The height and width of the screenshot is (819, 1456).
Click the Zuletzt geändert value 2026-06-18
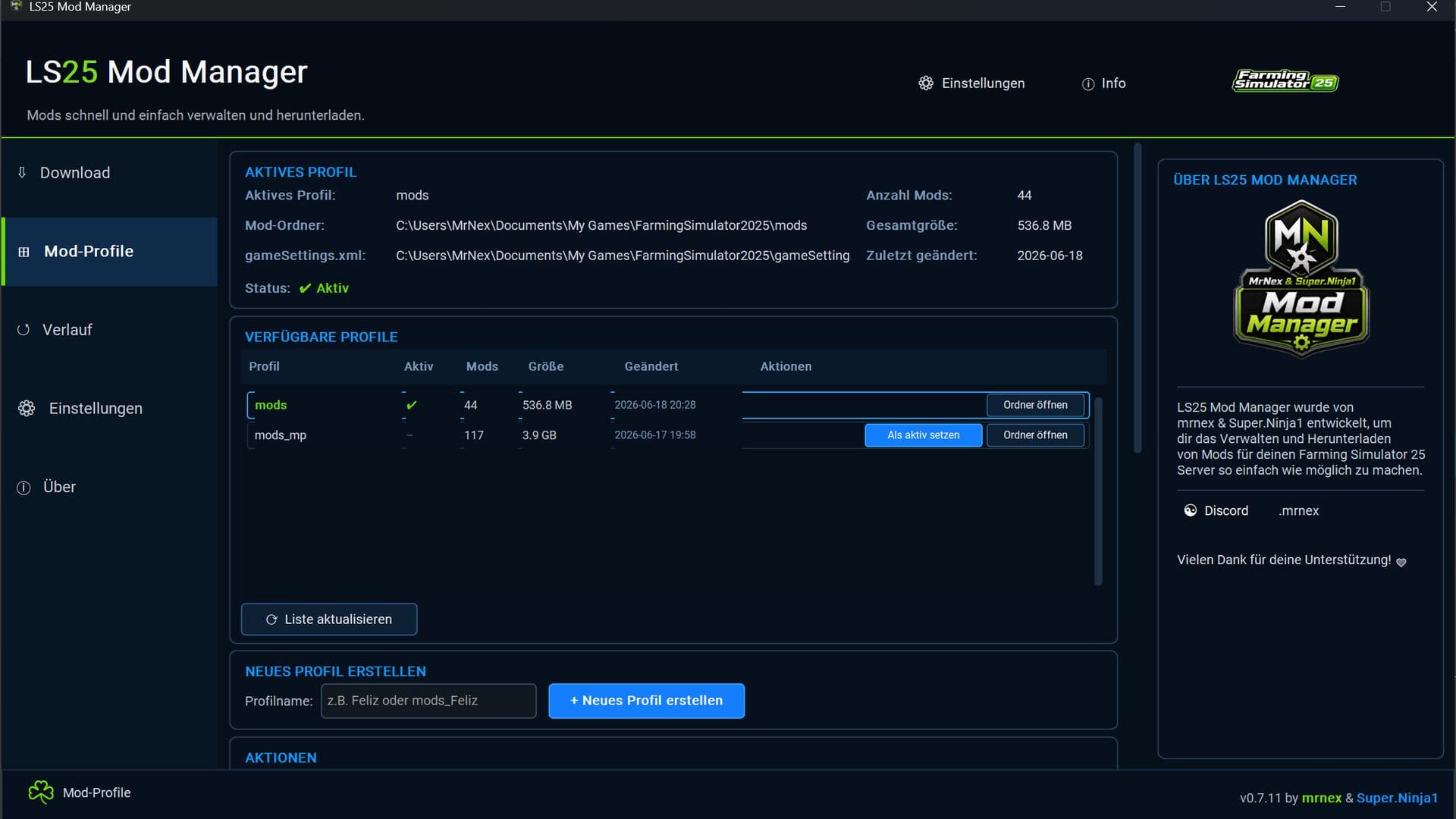(x=1050, y=256)
